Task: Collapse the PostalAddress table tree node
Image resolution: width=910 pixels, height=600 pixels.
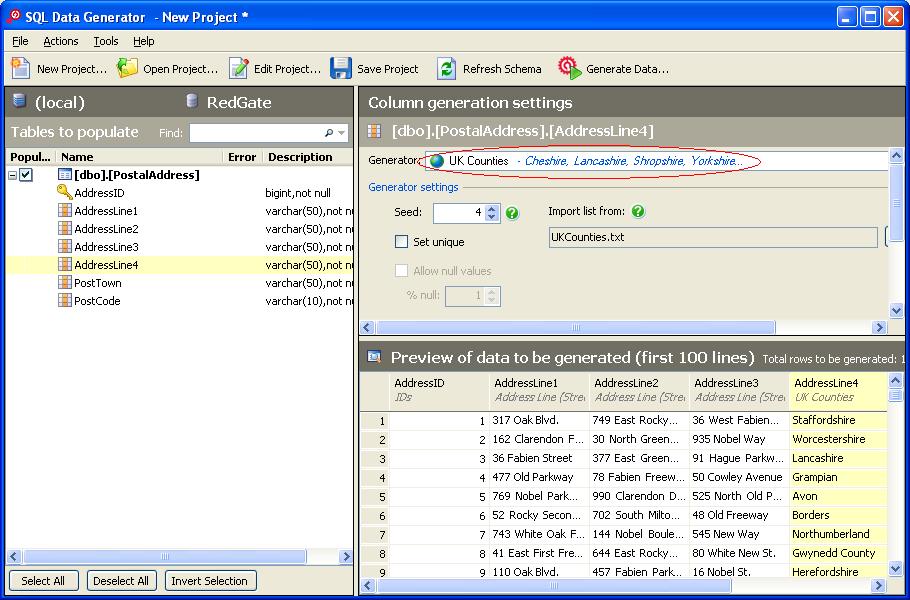Action: tap(12, 175)
